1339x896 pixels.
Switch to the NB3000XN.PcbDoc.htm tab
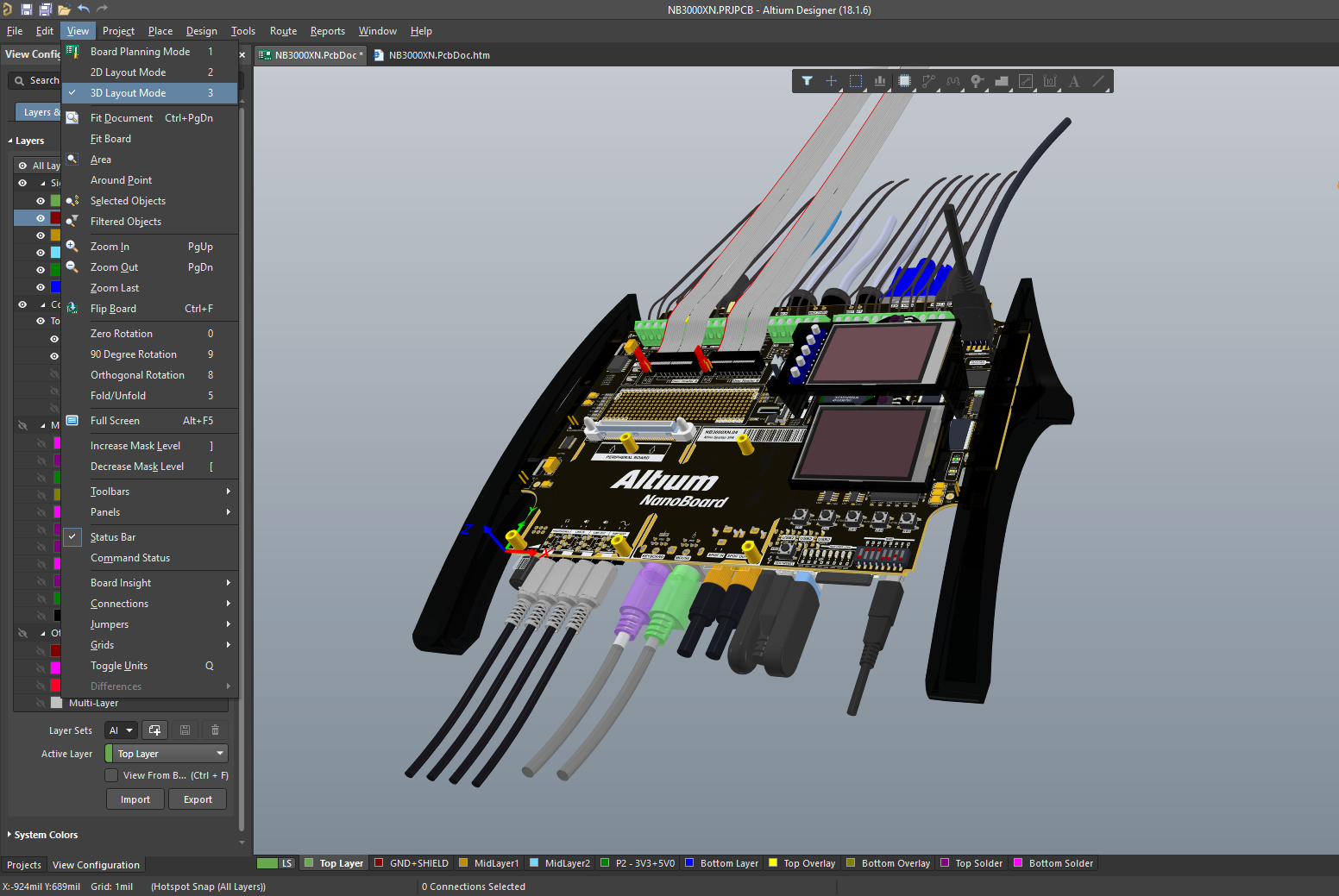432,55
